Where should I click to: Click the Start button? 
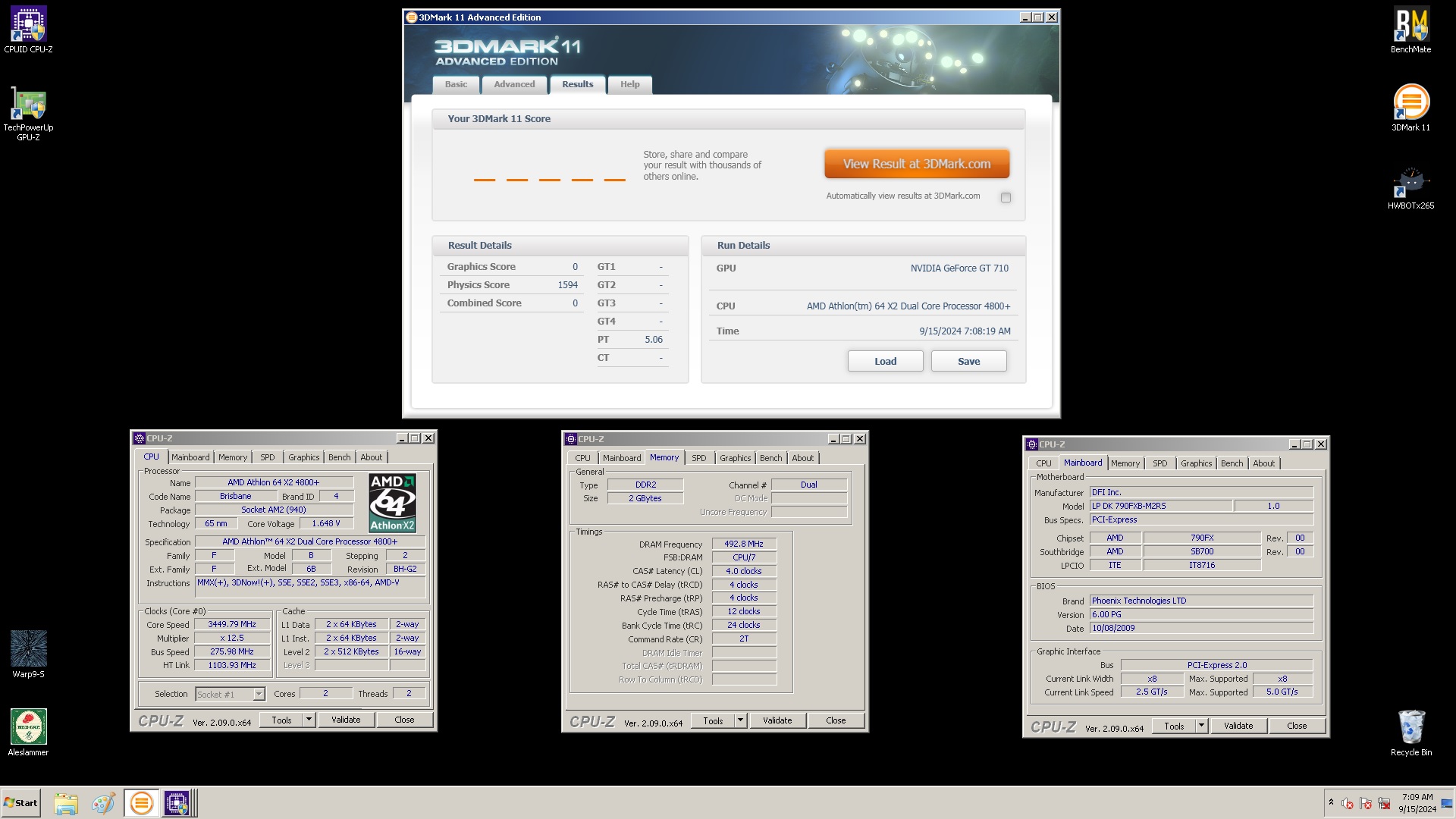pyautogui.click(x=20, y=803)
